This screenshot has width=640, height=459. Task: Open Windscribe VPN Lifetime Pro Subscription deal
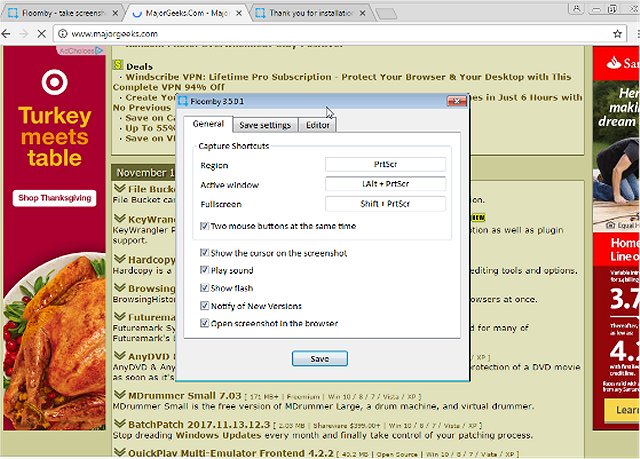tap(342, 82)
